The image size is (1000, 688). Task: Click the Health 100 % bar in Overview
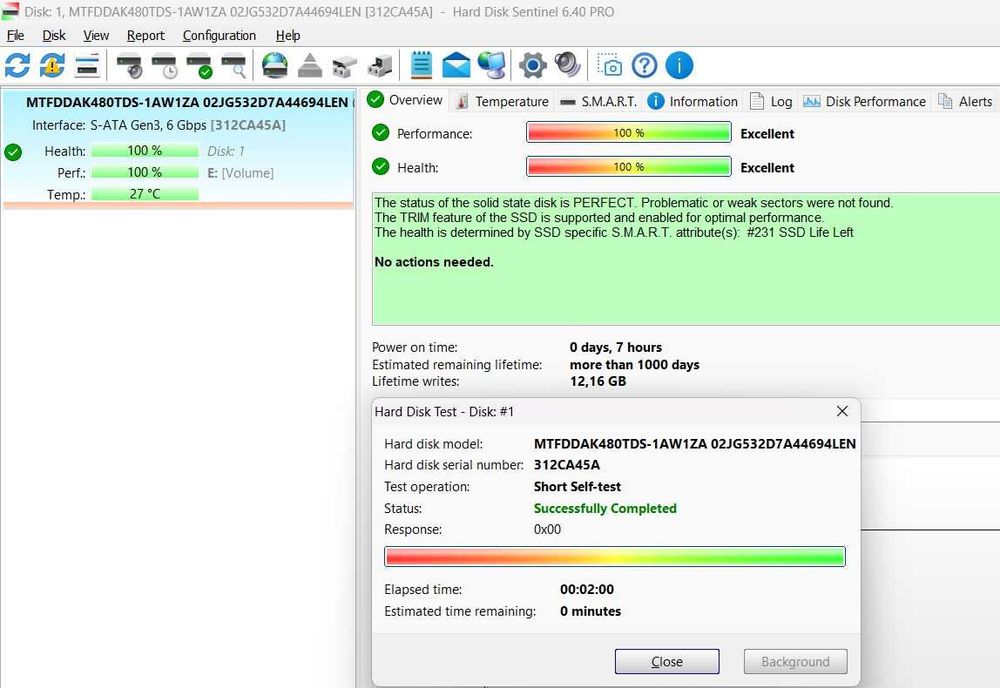coord(629,166)
